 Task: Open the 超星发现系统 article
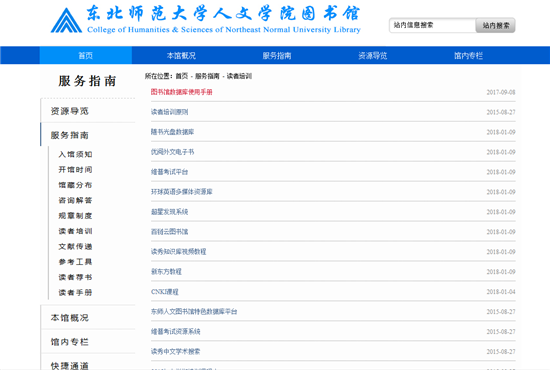(169, 212)
